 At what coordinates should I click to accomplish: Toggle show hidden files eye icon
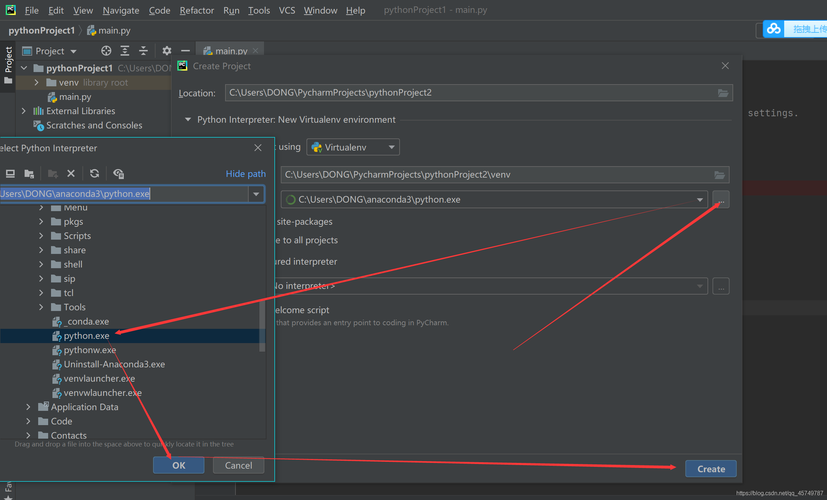(119, 174)
